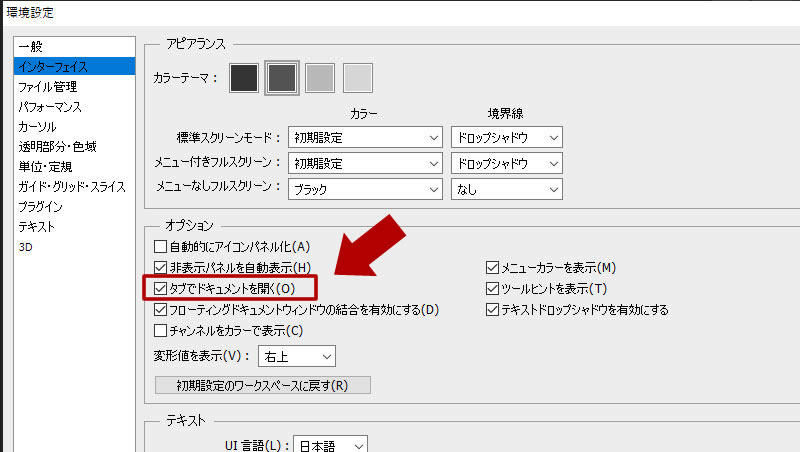The height and width of the screenshot is (452, 800).
Task: Select 一般 in the preferences list
Action: point(31,47)
